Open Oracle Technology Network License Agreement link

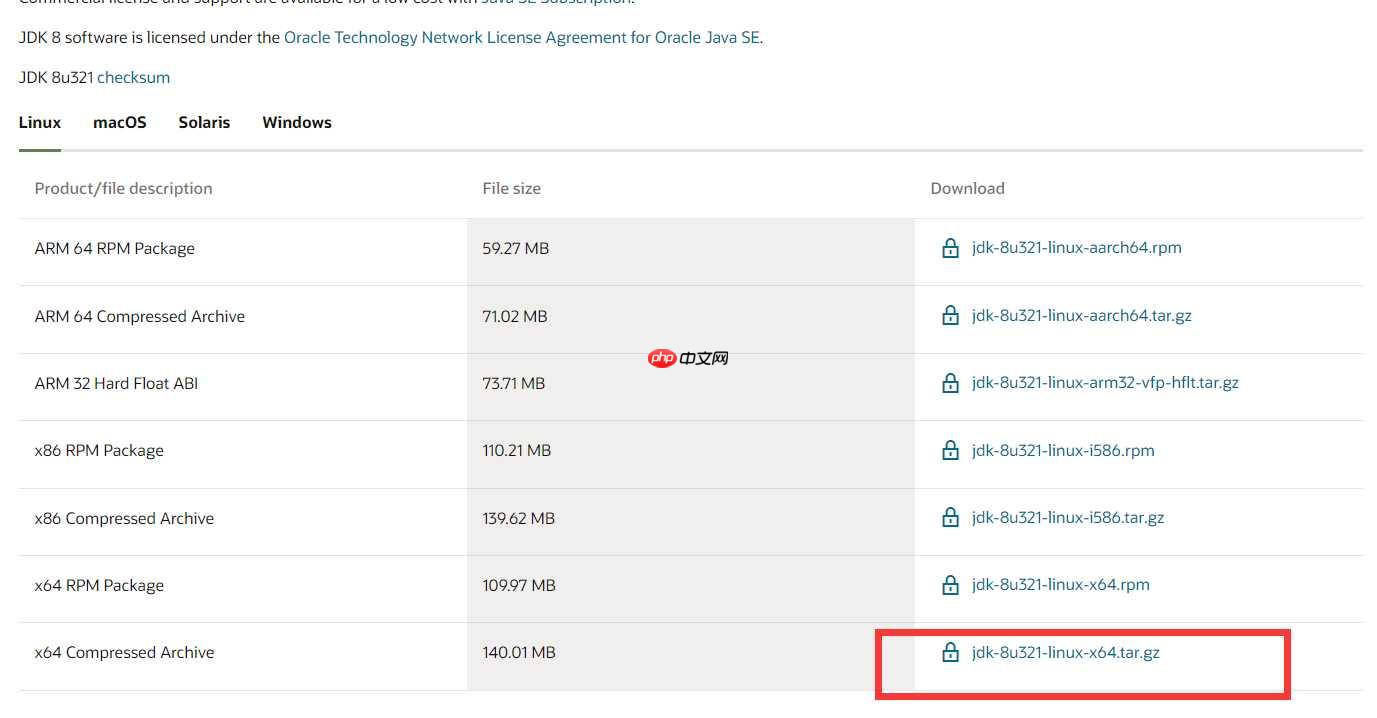click(522, 38)
